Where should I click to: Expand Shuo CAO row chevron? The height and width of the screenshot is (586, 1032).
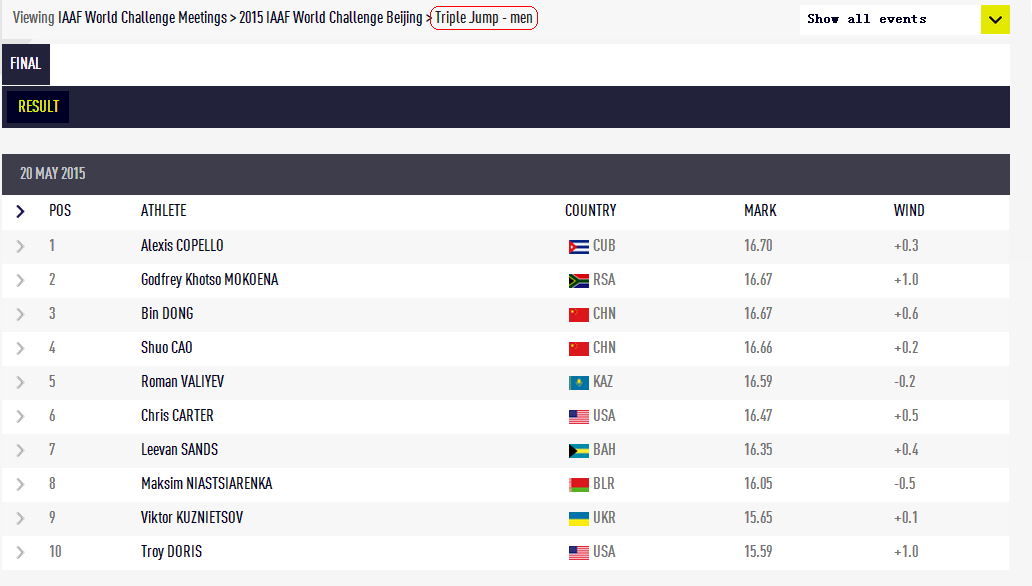[x=20, y=348]
